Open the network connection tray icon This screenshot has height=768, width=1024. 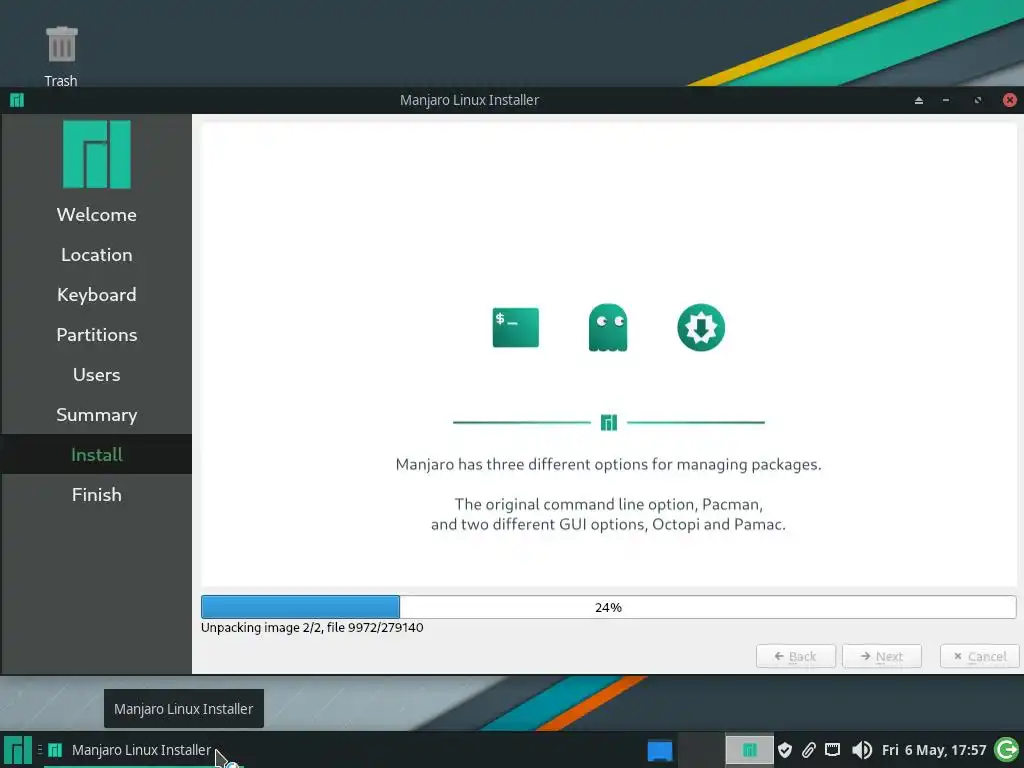point(833,750)
